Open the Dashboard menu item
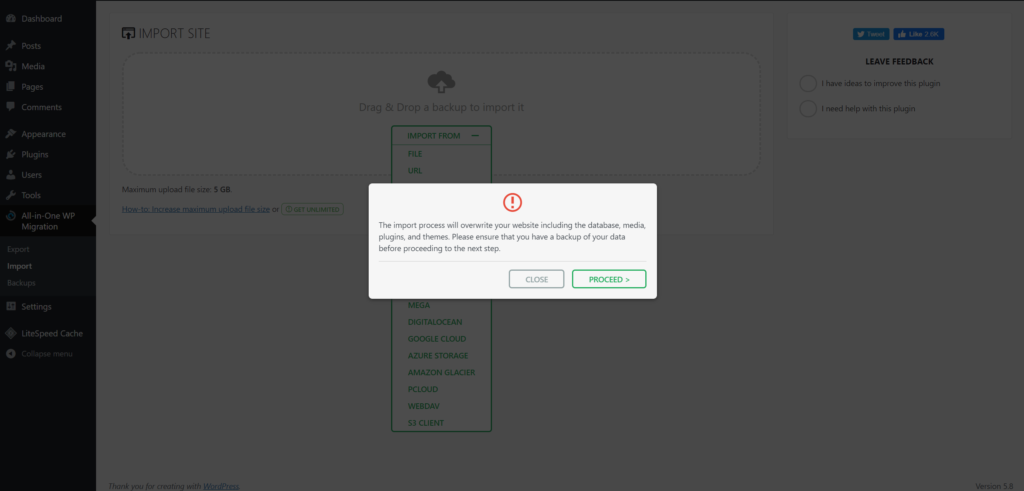The width and height of the screenshot is (1024, 491). pyautogui.click(x=42, y=19)
